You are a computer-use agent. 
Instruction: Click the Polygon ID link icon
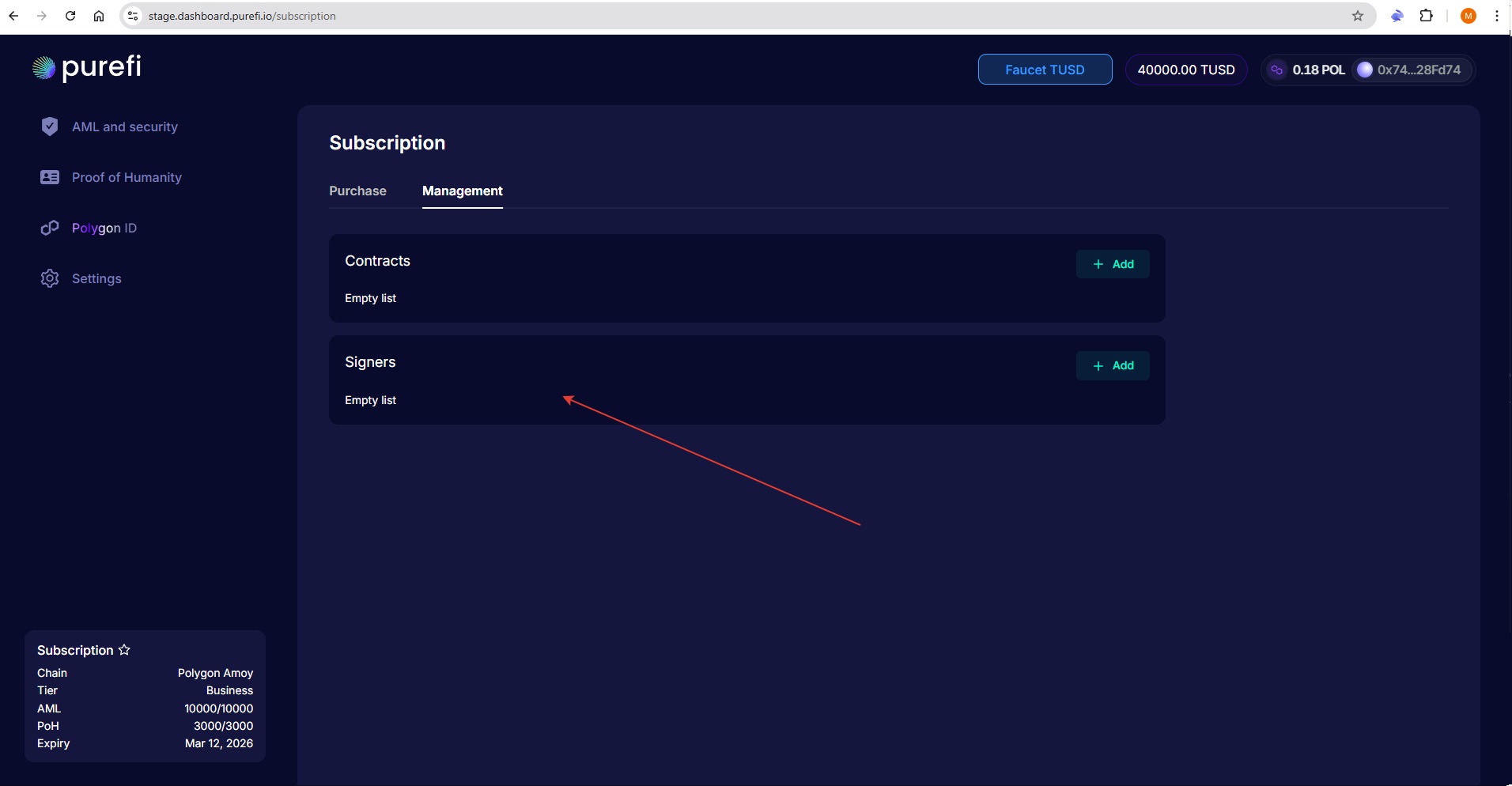point(50,228)
